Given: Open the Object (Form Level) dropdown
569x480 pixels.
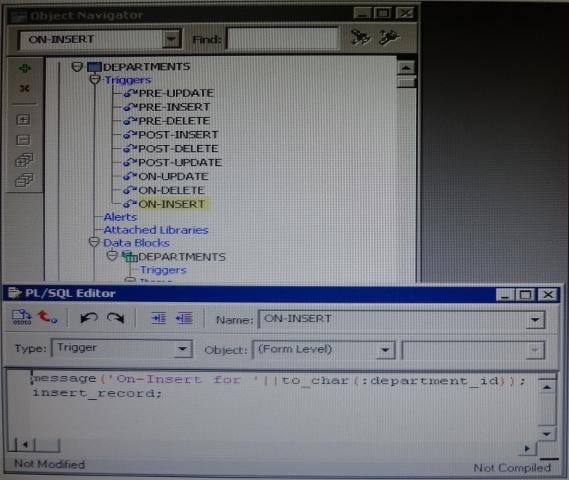Looking at the screenshot, I should click(x=385, y=350).
